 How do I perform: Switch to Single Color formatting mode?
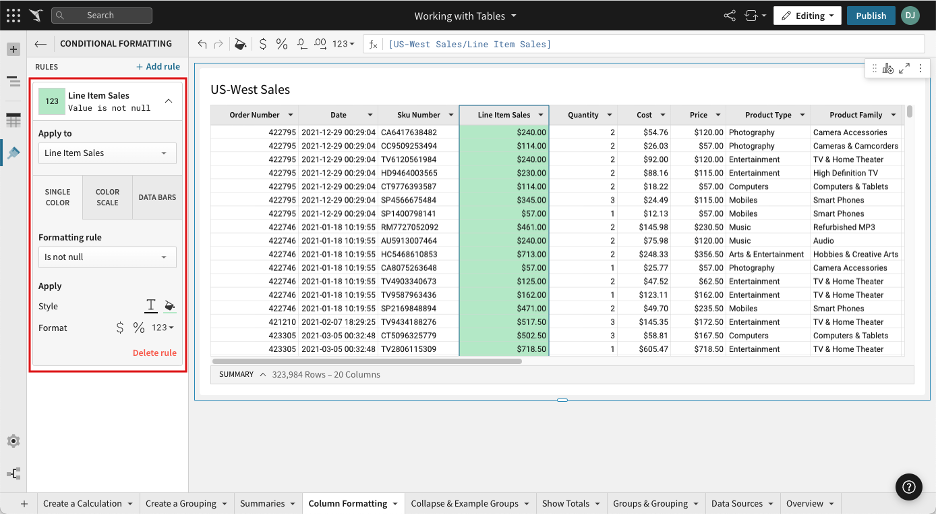coord(58,197)
